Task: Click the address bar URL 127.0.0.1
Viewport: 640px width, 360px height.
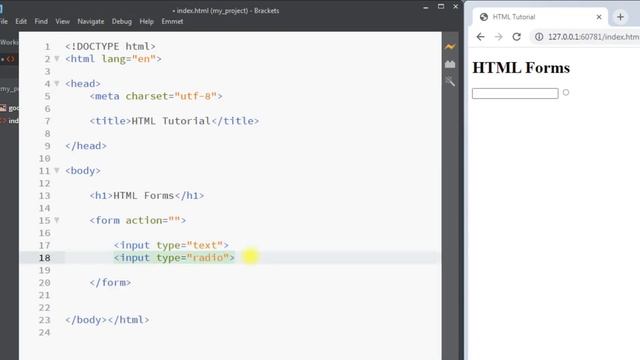Action: (x=593, y=37)
